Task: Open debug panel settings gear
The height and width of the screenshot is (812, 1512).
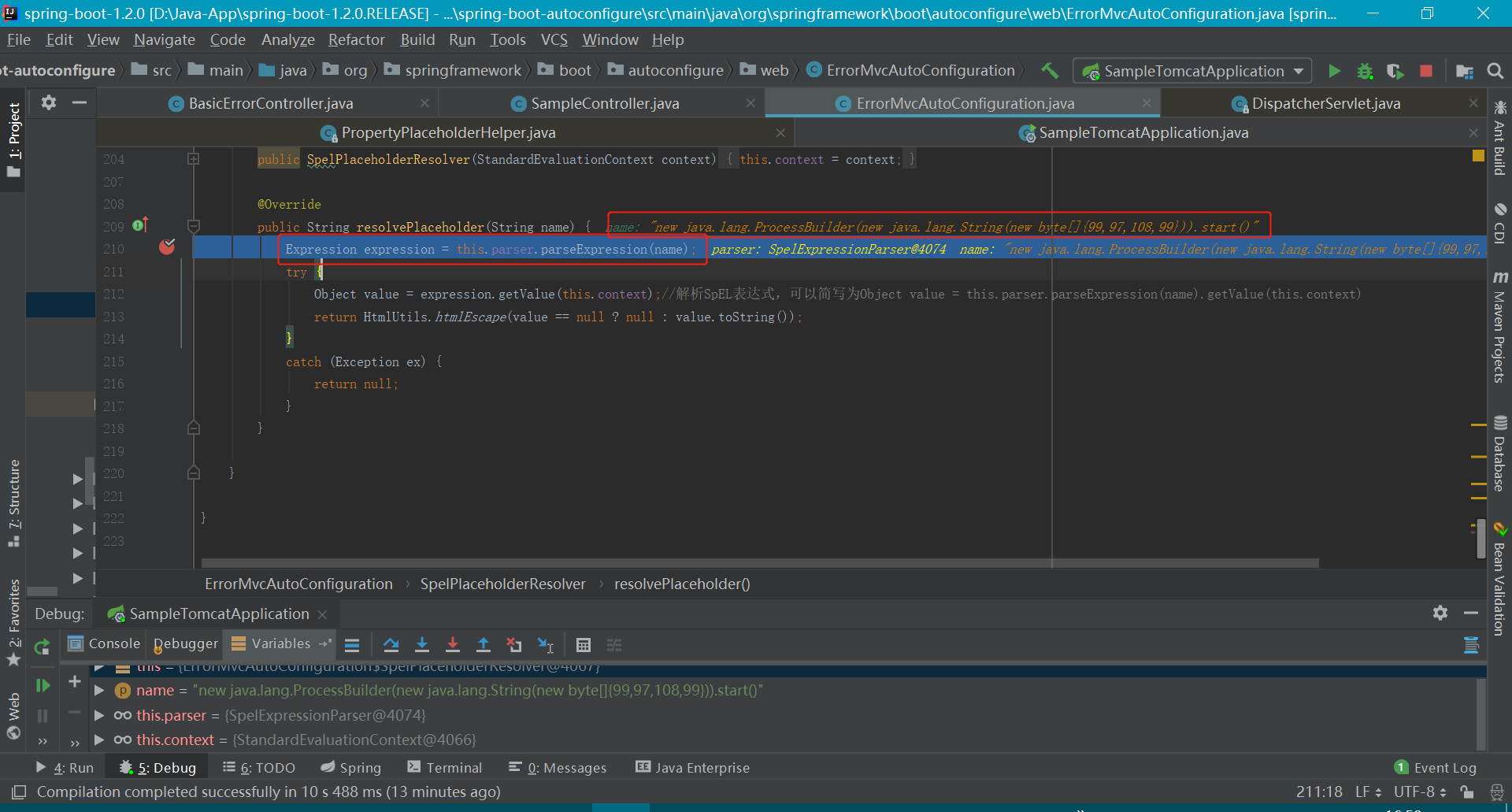Action: click(x=1440, y=613)
